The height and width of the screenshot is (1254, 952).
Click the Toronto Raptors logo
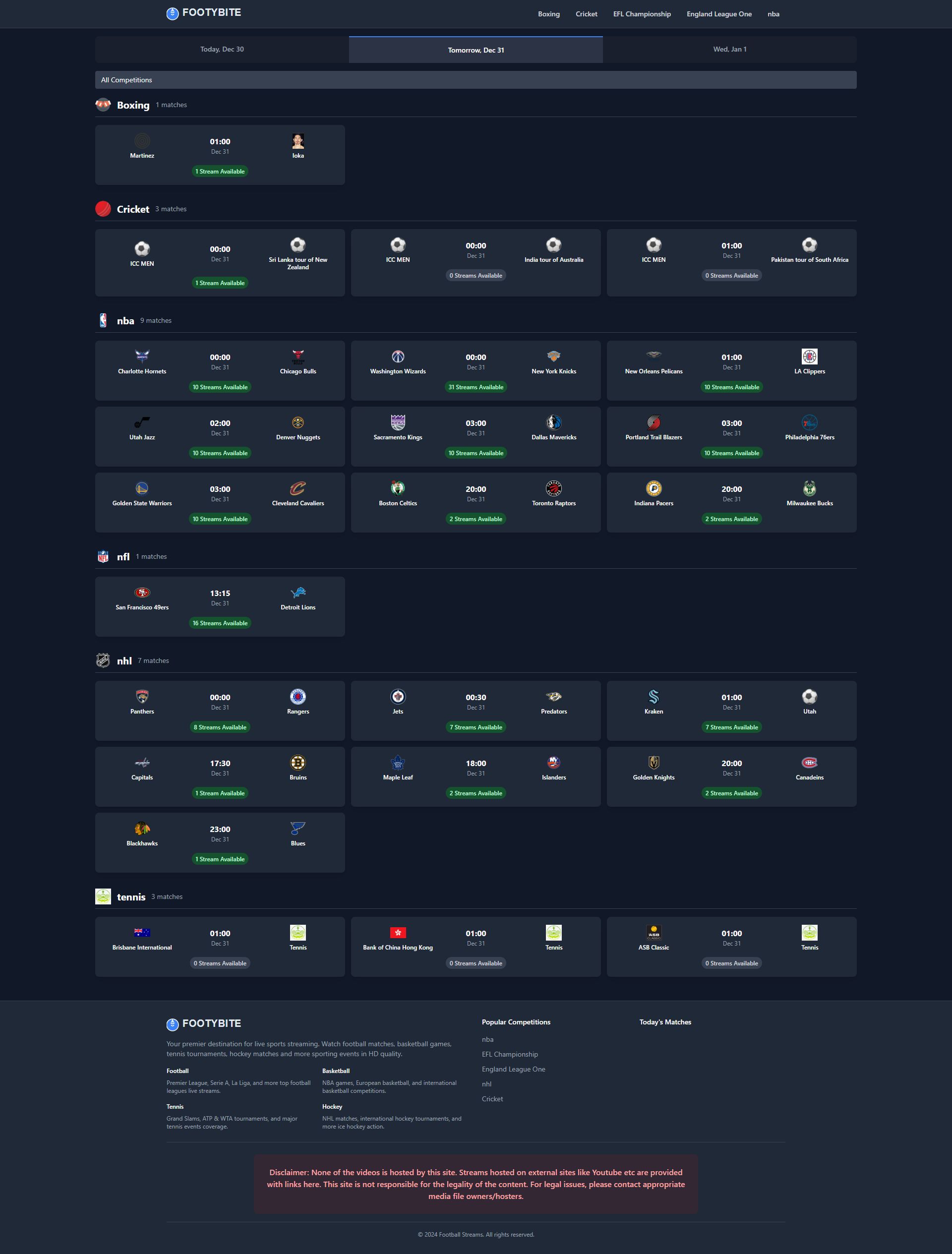pos(553,488)
